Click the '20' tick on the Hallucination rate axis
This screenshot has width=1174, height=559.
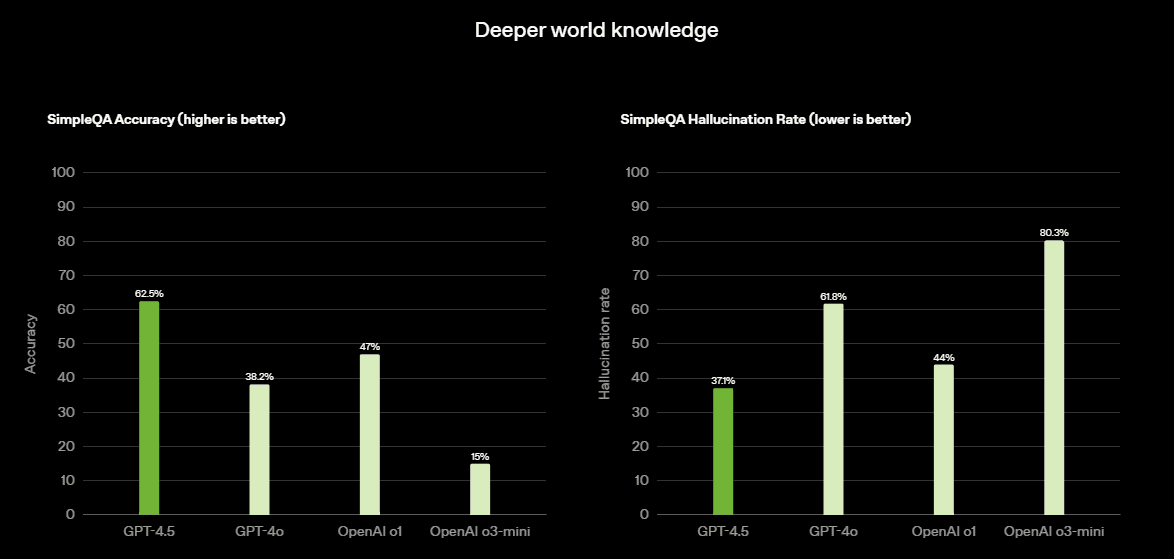click(641, 446)
